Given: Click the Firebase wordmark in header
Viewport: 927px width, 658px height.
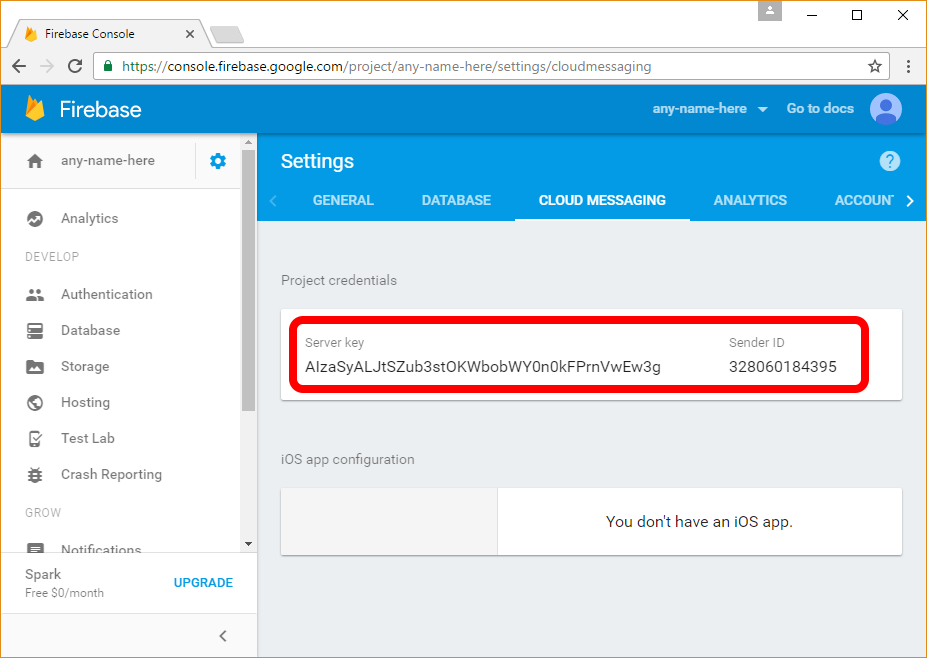Looking at the screenshot, I should click(x=101, y=109).
